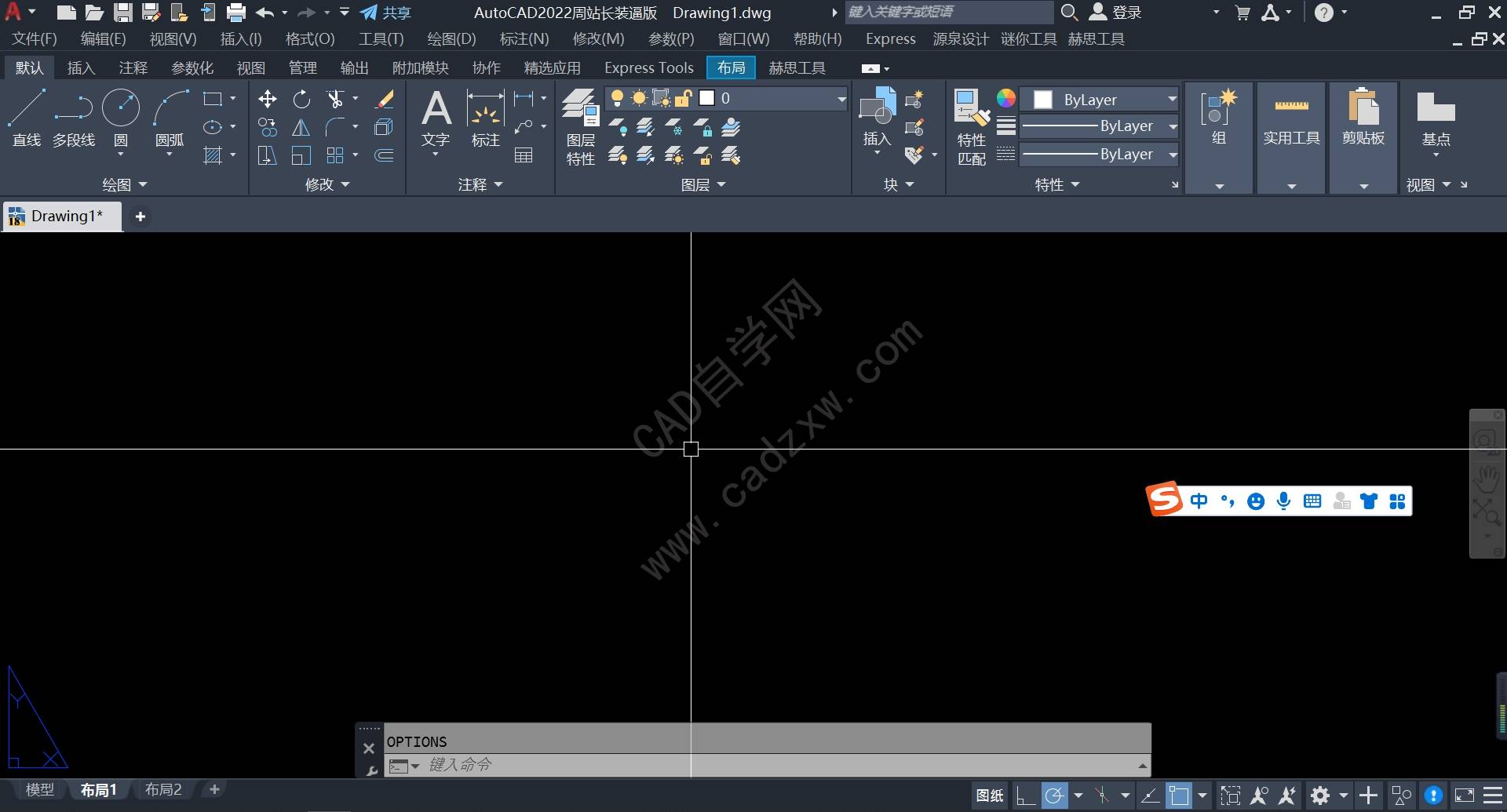
Task: Select the Circle (圆) drawing tool
Action: [x=121, y=118]
